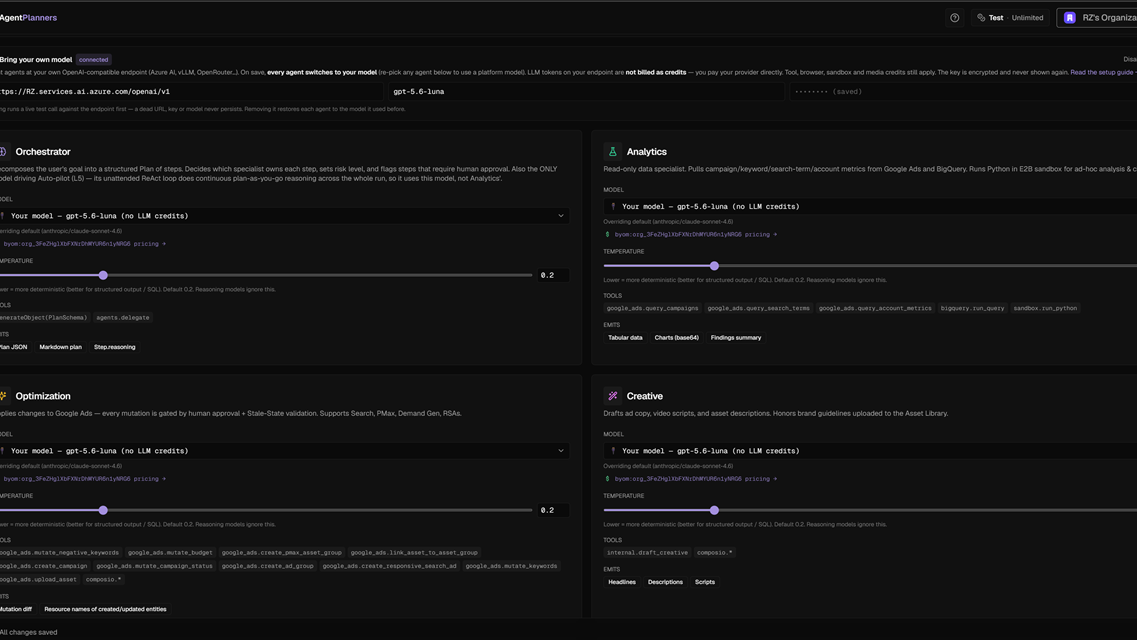This screenshot has height=640, width=1137.
Task: Click the google_ads.query_search_terms tool chip
Action: pos(758,308)
